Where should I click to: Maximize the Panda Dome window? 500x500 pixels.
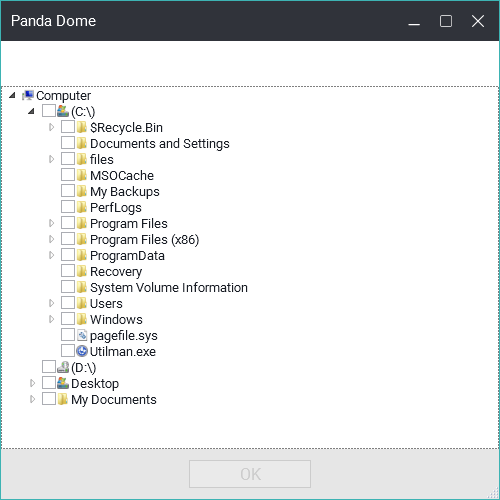[x=446, y=21]
